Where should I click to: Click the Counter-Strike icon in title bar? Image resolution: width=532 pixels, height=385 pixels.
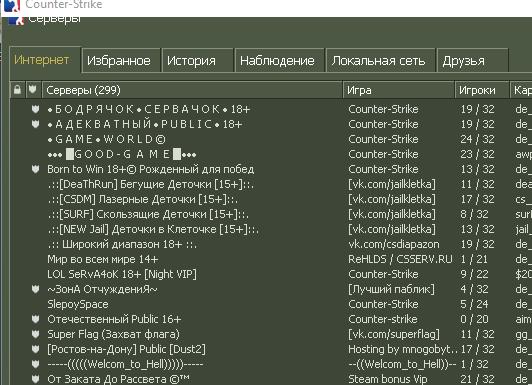(x=12, y=5)
